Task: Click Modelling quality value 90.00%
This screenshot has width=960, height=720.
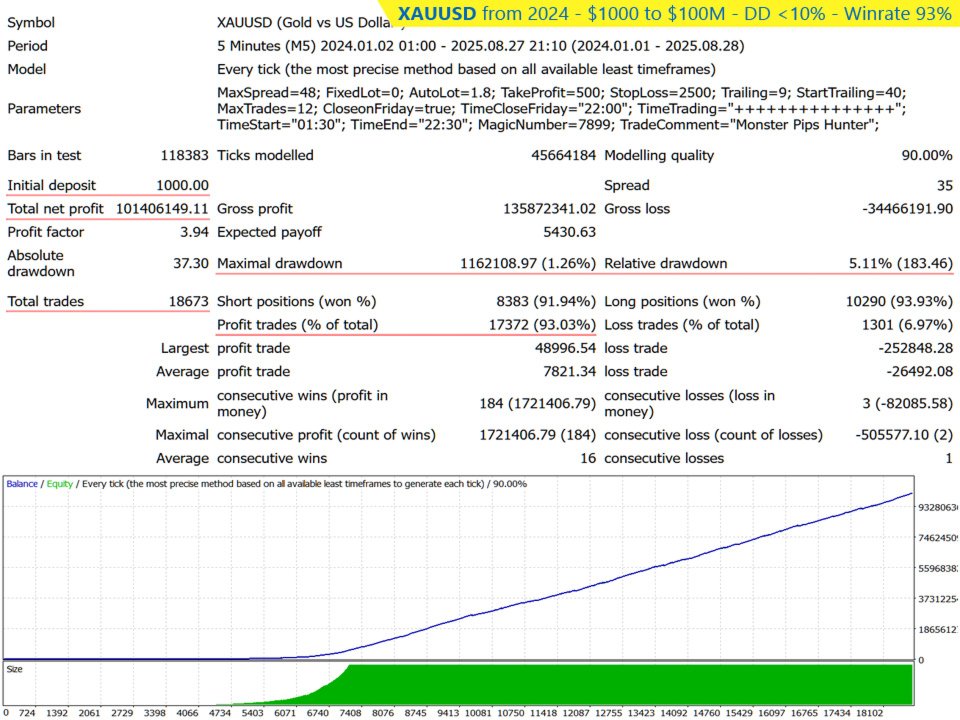Action: (927, 156)
